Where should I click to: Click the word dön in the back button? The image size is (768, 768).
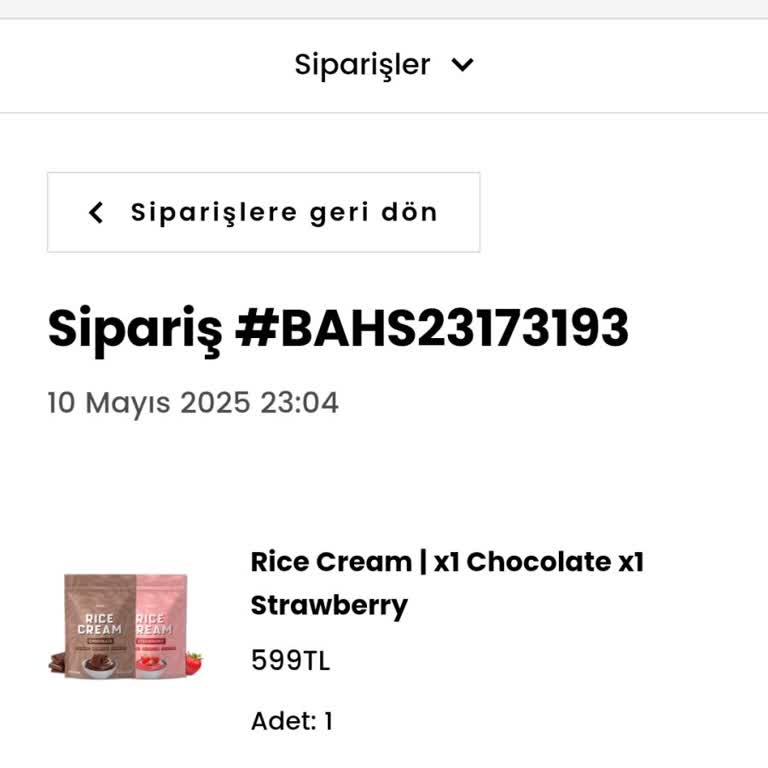[409, 212]
